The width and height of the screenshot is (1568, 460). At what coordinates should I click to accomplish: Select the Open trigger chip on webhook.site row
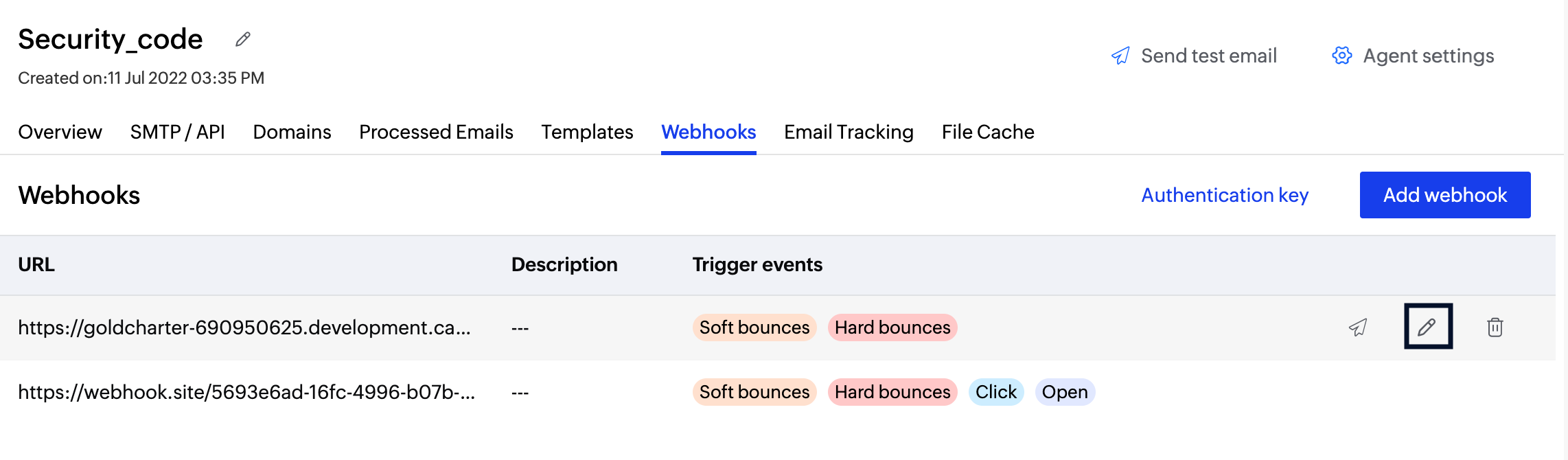pyautogui.click(x=1065, y=392)
